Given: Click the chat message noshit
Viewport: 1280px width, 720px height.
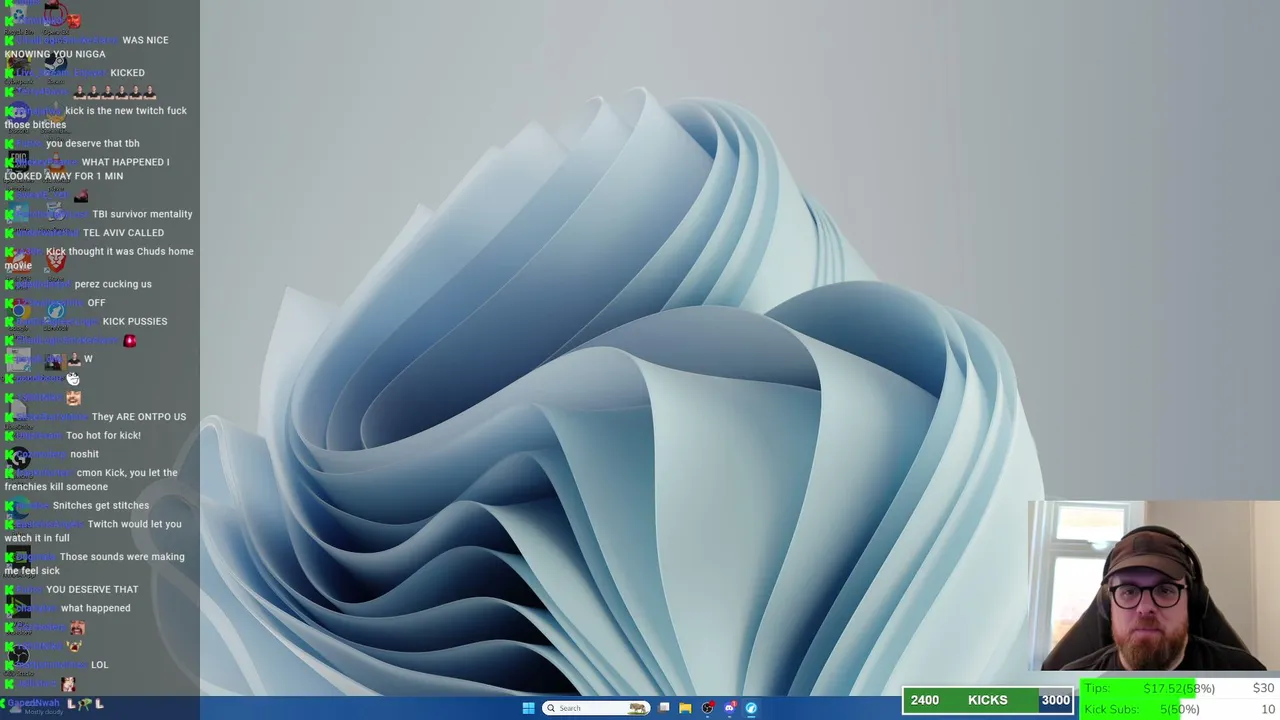Looking at the screenshot, I should pos(84,454).
